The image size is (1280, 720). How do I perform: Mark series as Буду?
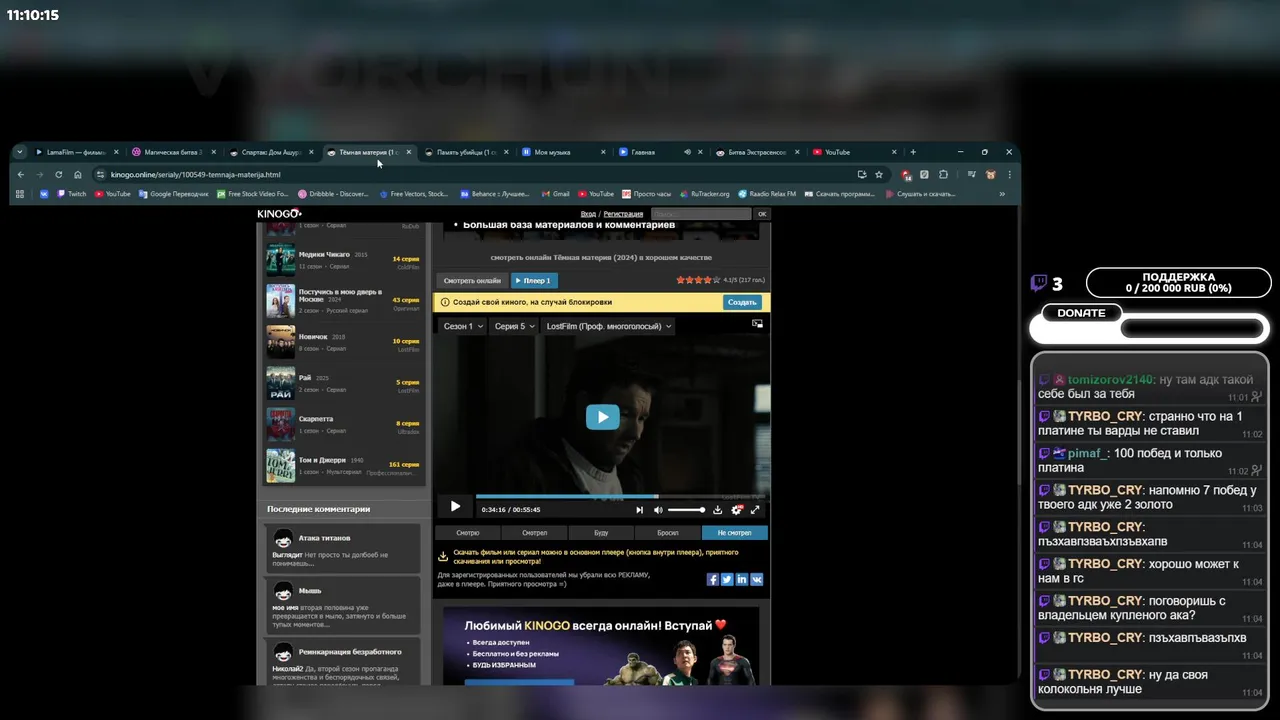(601, 533)
